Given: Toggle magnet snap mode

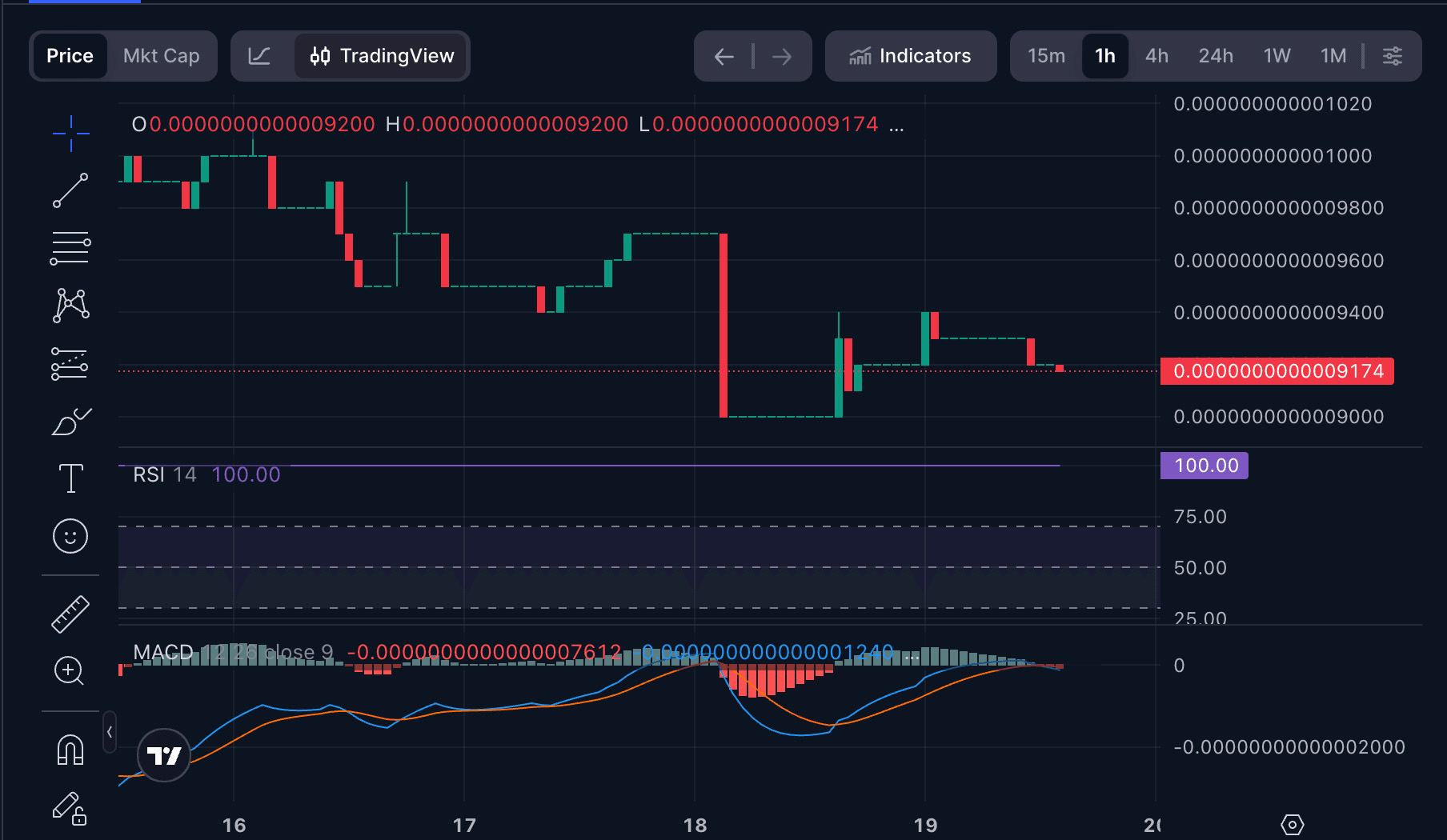Looking at the screenshot, I should (70, 750).
